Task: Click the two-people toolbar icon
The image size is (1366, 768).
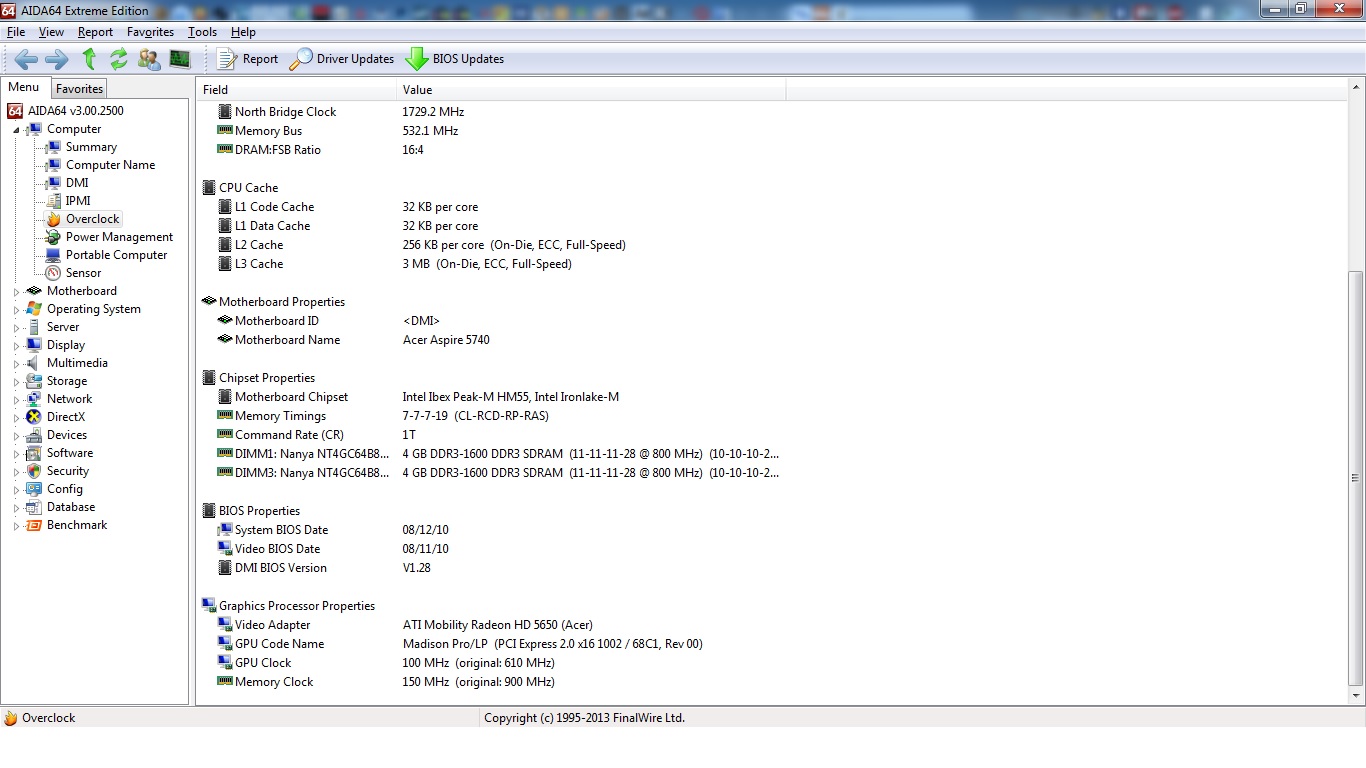Action: coord(149,59)
